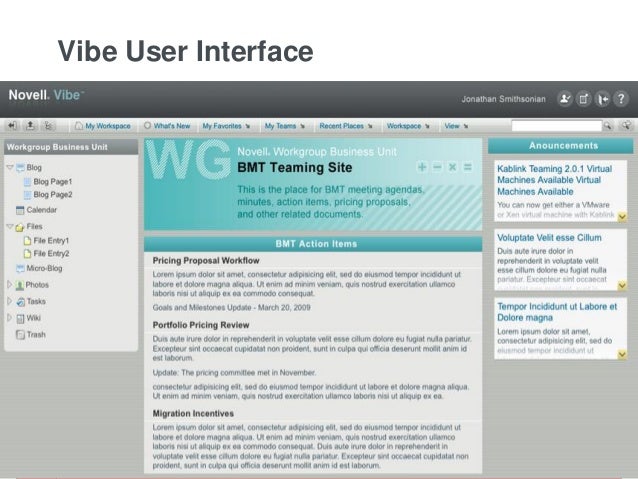Click the upload arrow toolbar icon
This screenshot has width=638, height=479.
click(x=30, y=126)
